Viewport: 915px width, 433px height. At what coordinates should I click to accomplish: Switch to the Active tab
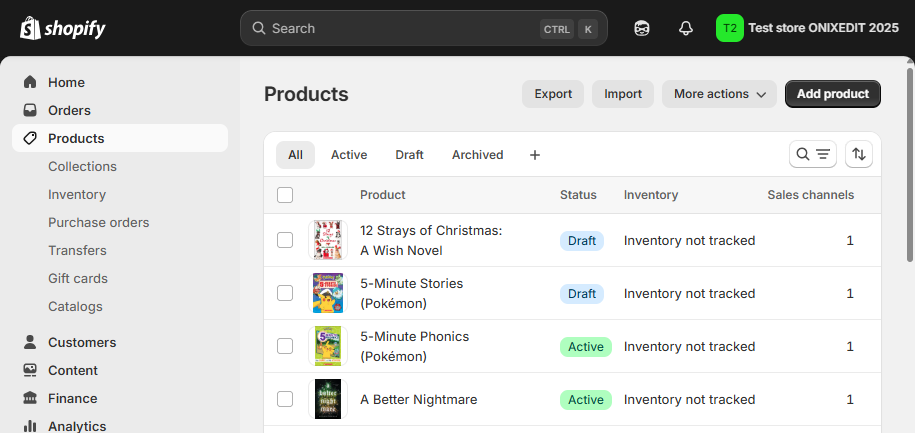coord(349,155)
